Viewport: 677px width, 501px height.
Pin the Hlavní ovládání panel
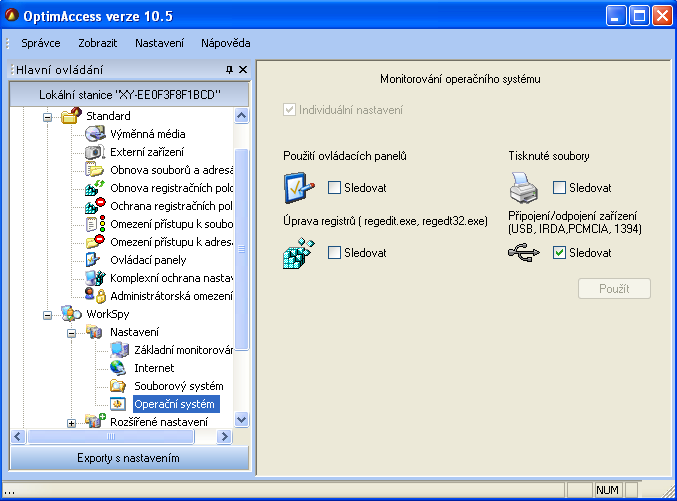click(x=229, y=70)
